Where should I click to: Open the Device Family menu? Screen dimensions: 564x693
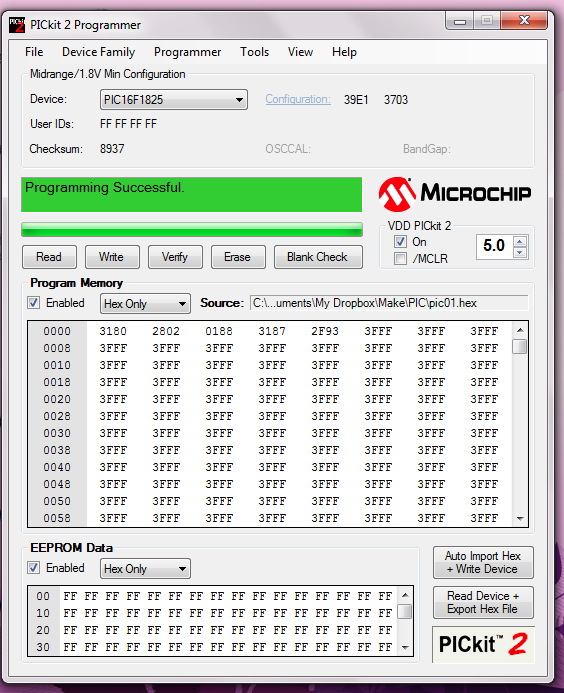click(x=99, y=52)
